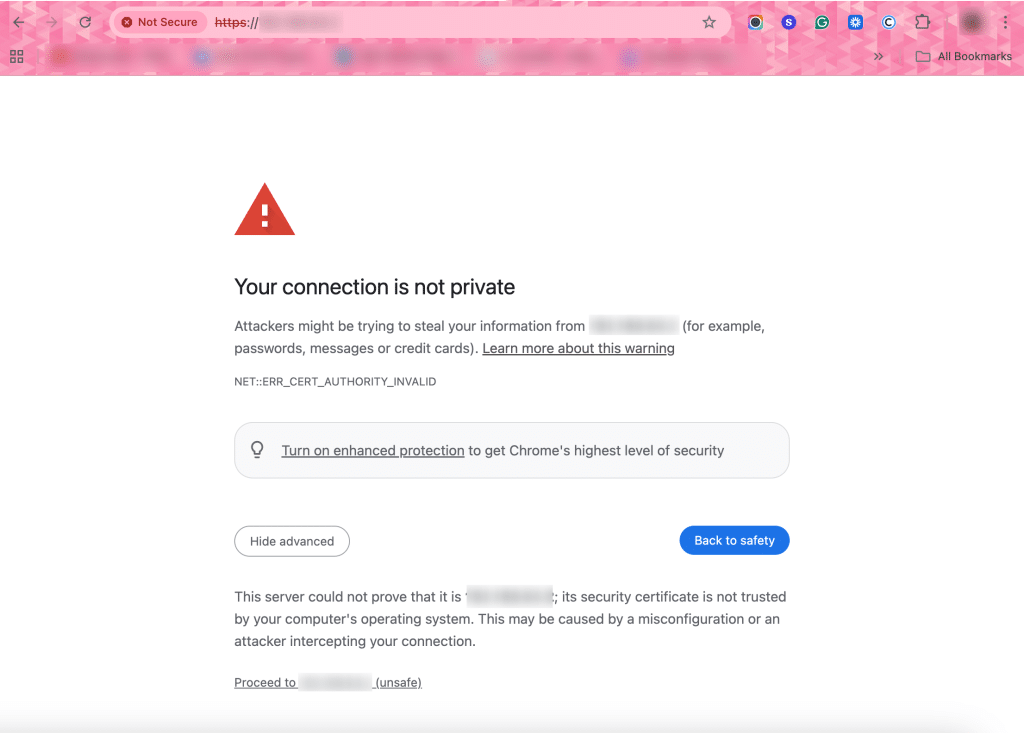Screen dimensions: 1024x733
Task: Open the All Bookmarks folder
Action: (964, 56)
